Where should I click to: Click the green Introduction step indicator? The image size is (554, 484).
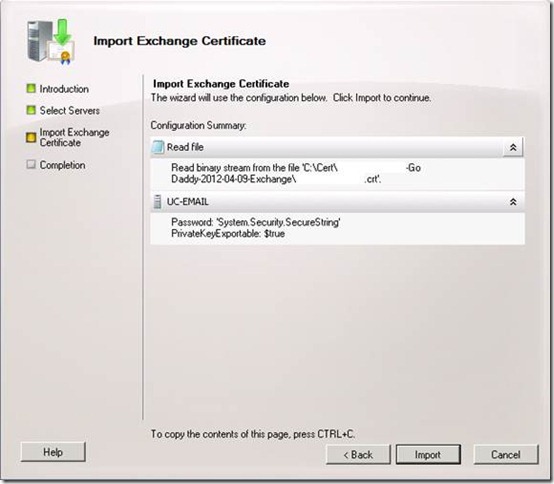31,88
